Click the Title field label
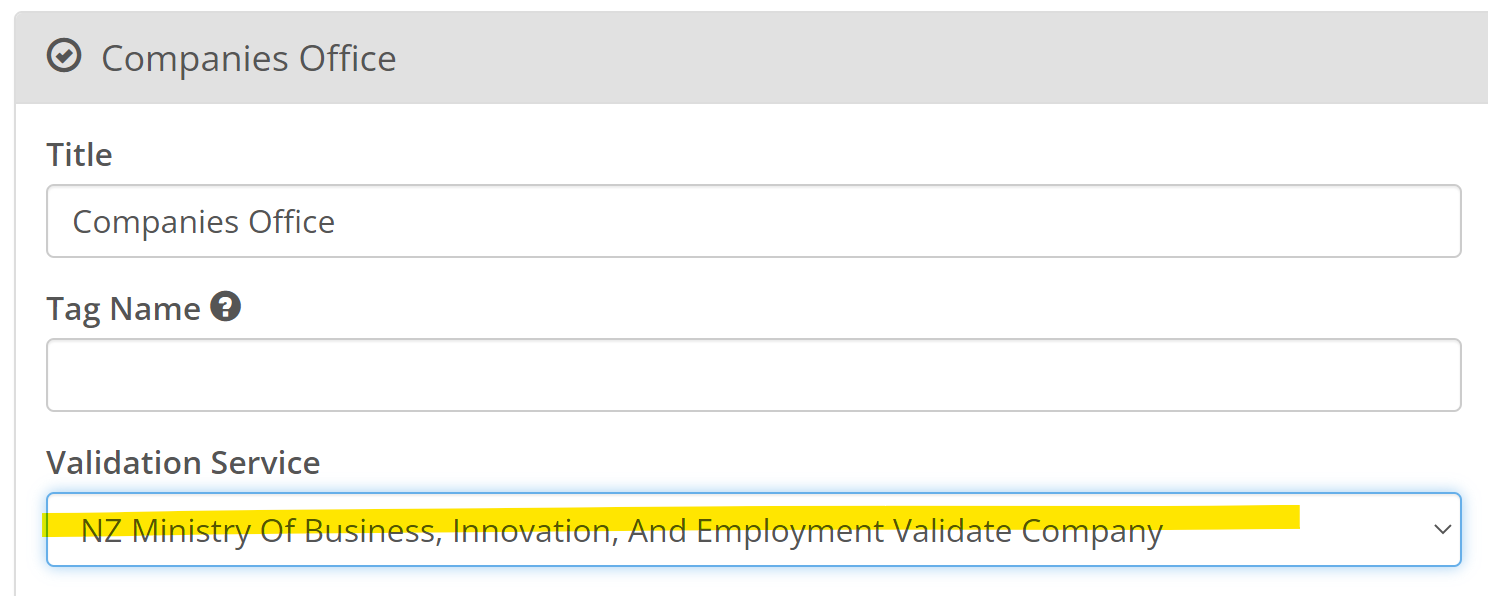The image size is (1488, 596). point(79,155)
